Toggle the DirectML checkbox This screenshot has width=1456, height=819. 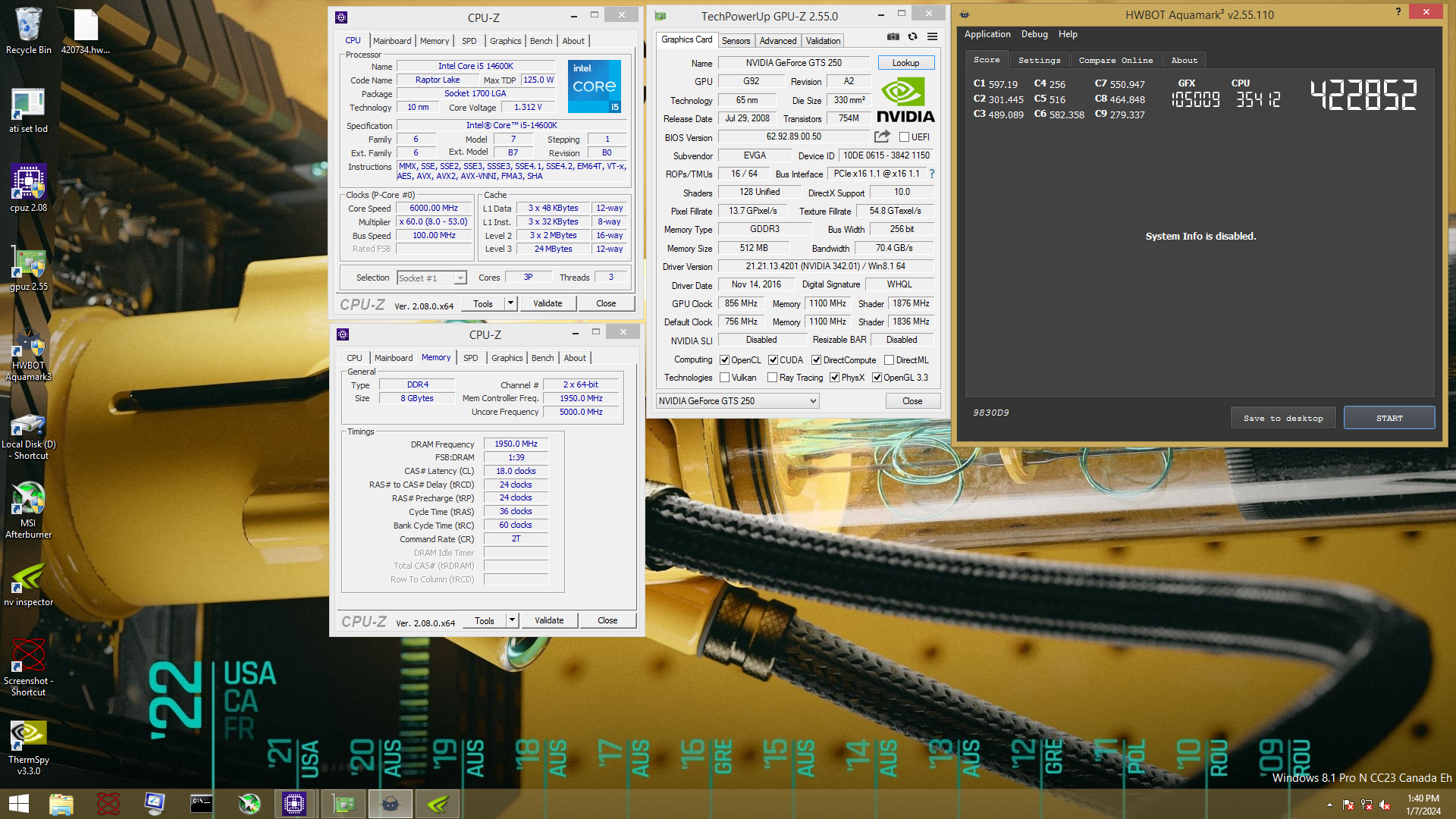889,360
